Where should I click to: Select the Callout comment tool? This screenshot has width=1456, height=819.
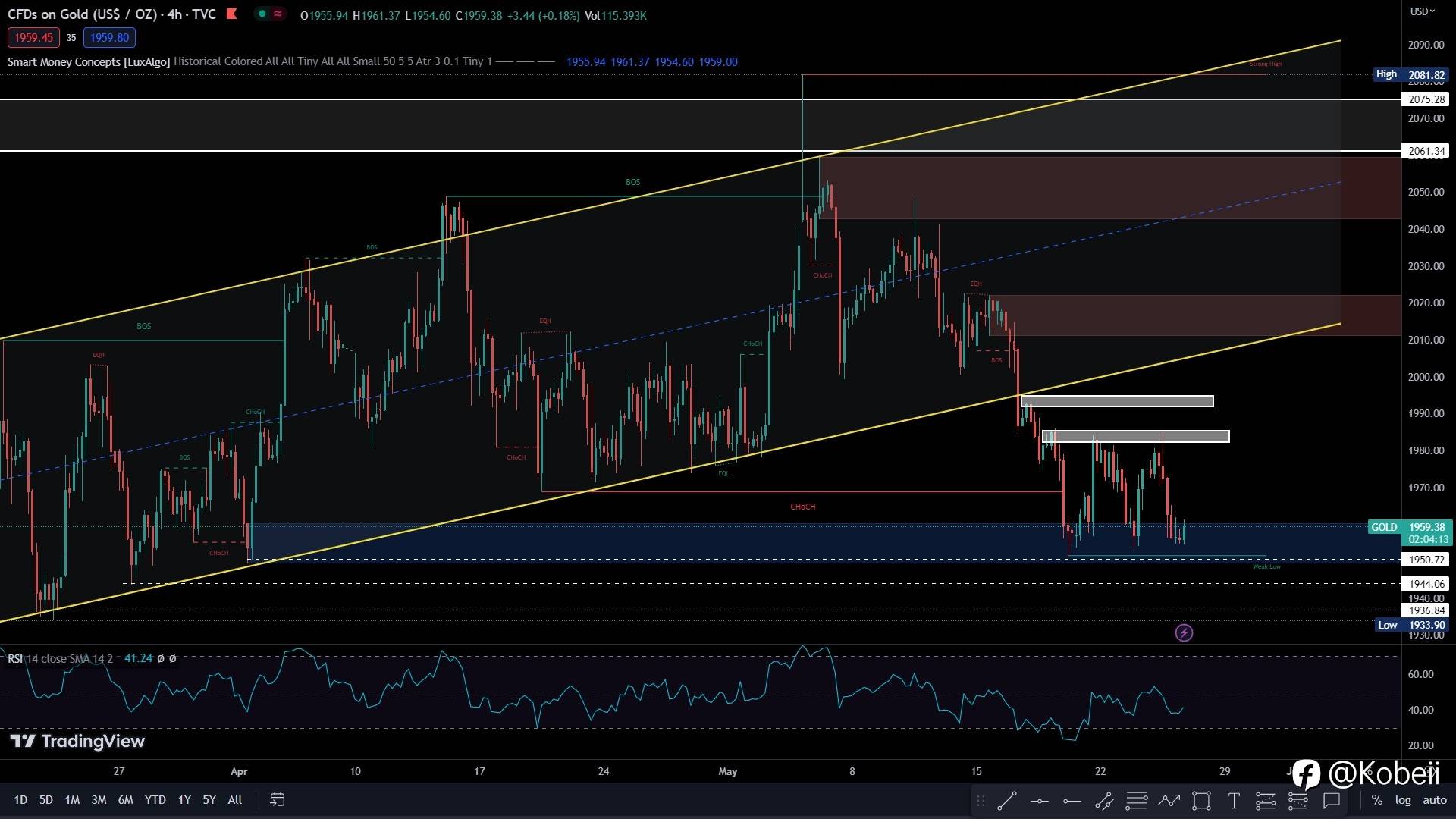pyautogui.click(x=1331, y=800)
